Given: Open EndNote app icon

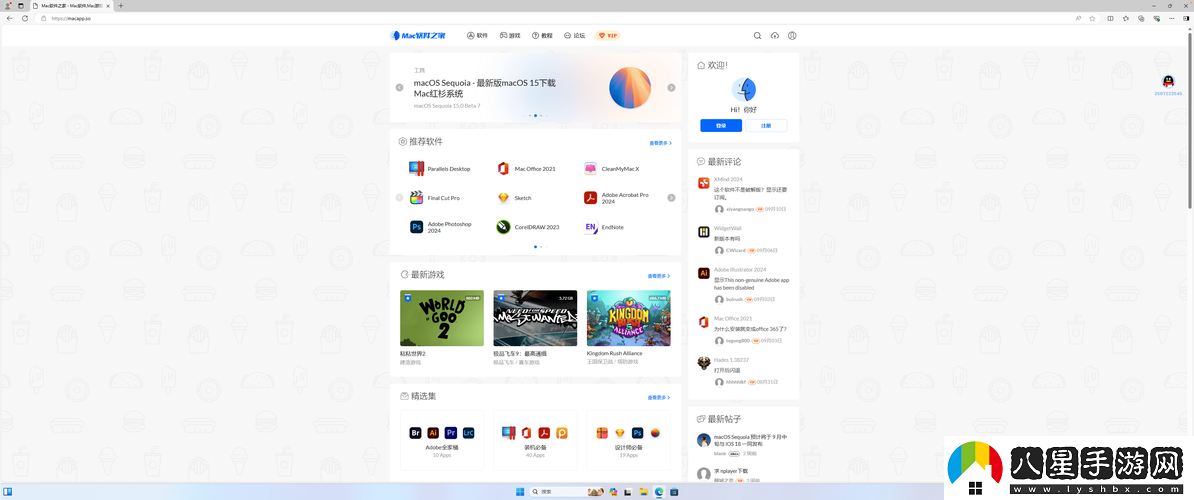Looking at the screenshot, I should tap(590, 227).
